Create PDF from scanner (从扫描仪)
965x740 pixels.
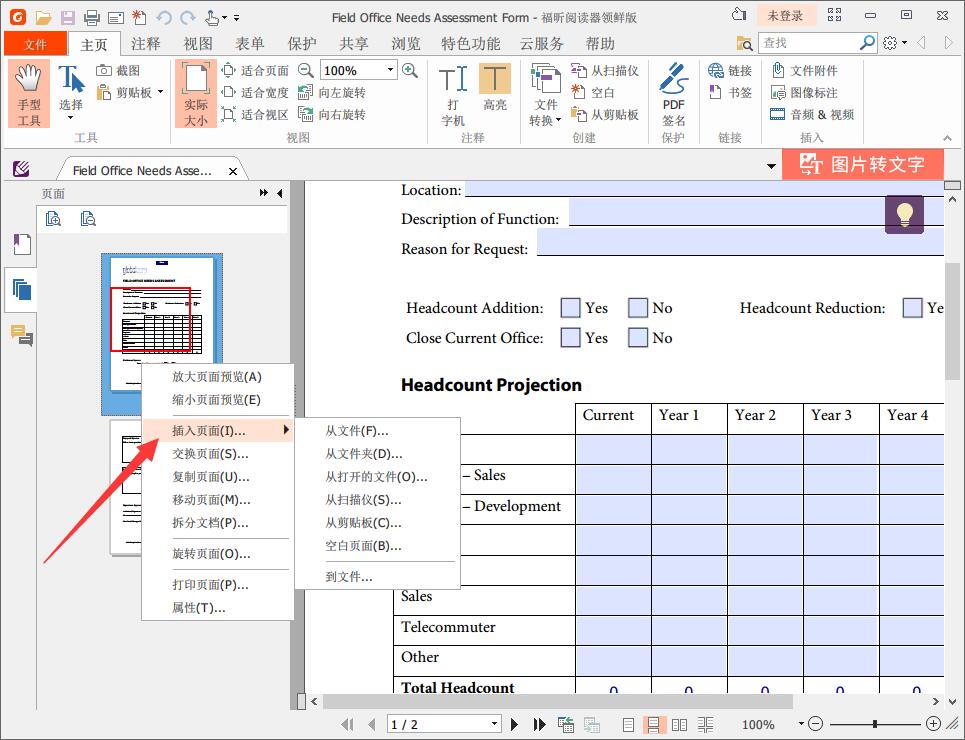pyautogui.click(x=604, y=70)
